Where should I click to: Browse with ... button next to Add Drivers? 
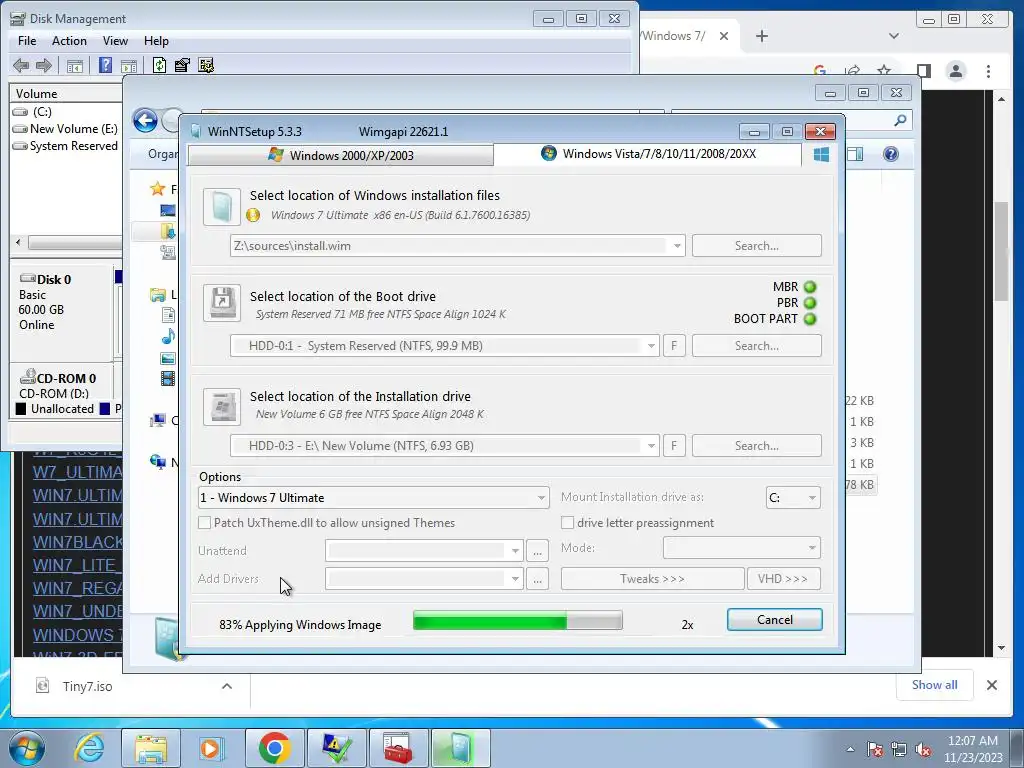[x=537, y=579]
